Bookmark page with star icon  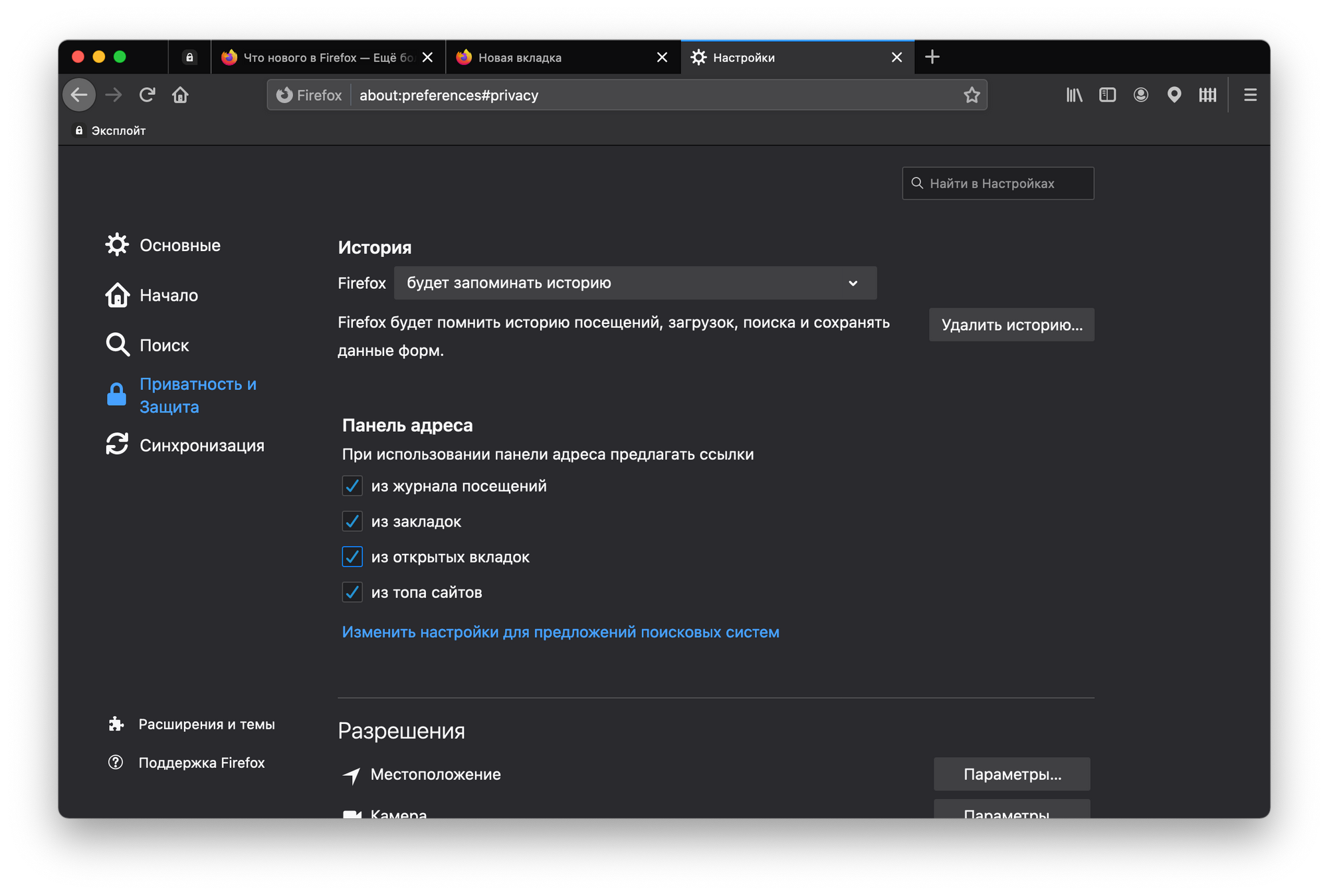[971, 95]
